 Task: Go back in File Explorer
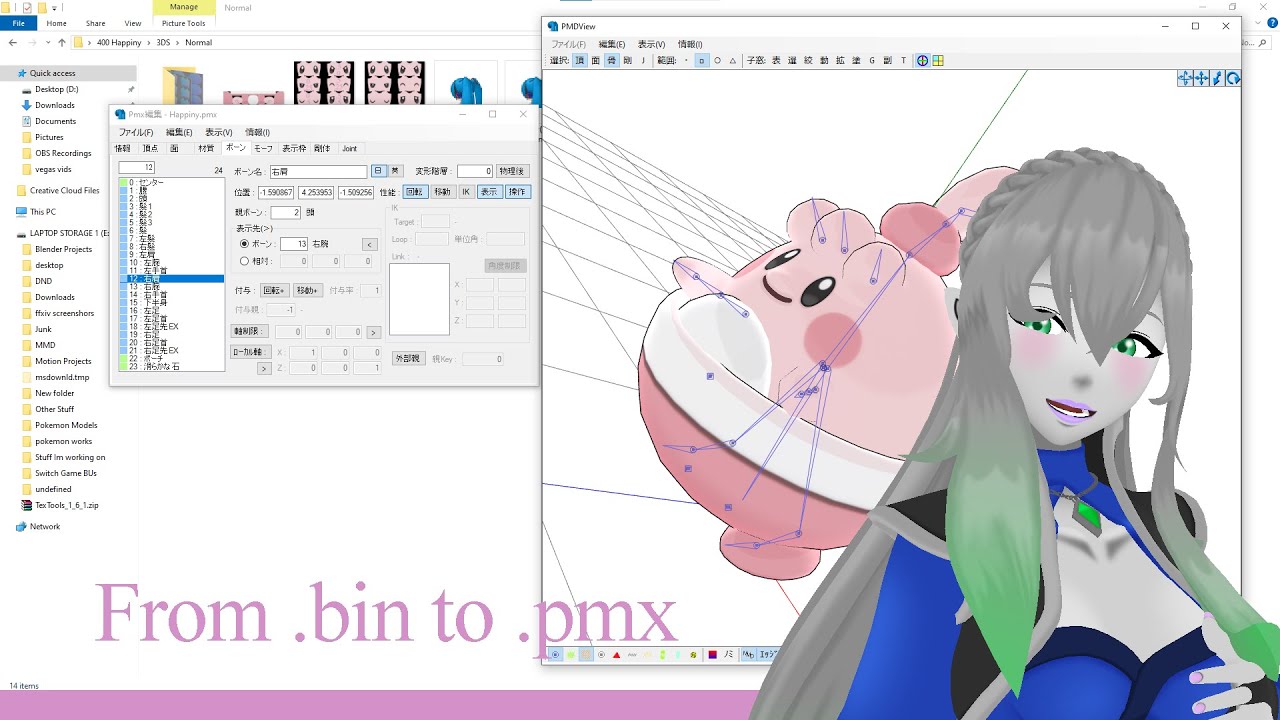(x=13, y=42)
